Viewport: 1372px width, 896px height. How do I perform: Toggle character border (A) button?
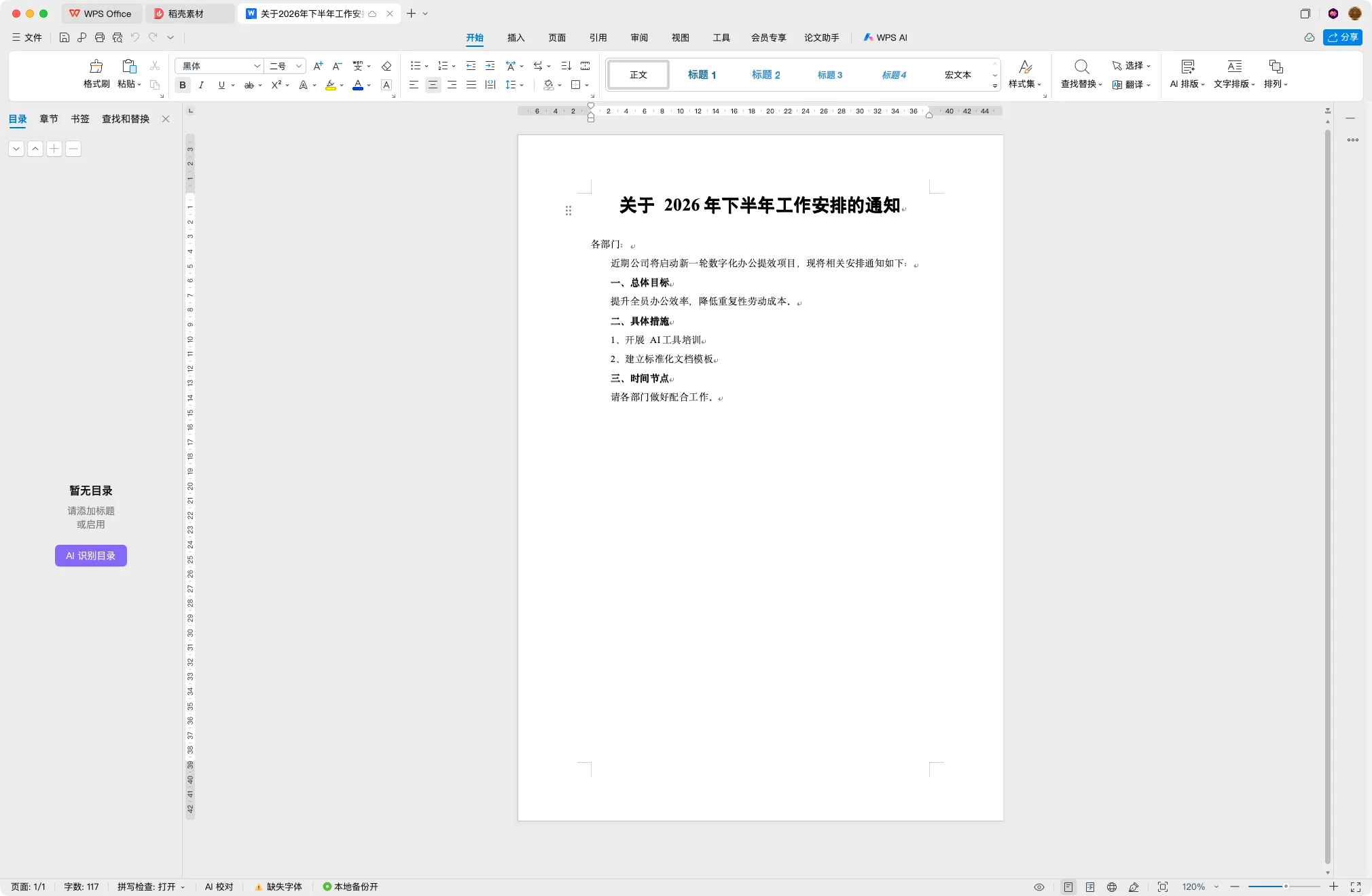386,85
